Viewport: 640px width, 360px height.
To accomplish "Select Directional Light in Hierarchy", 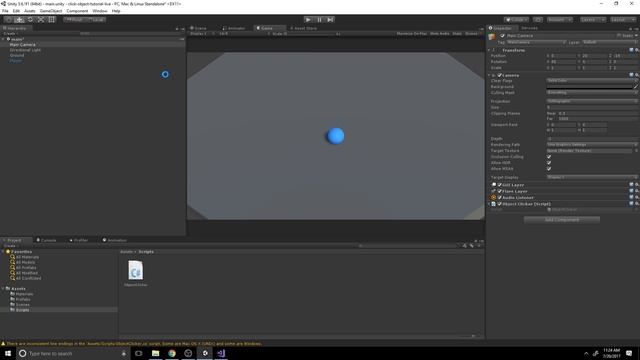I will (25, 50).
